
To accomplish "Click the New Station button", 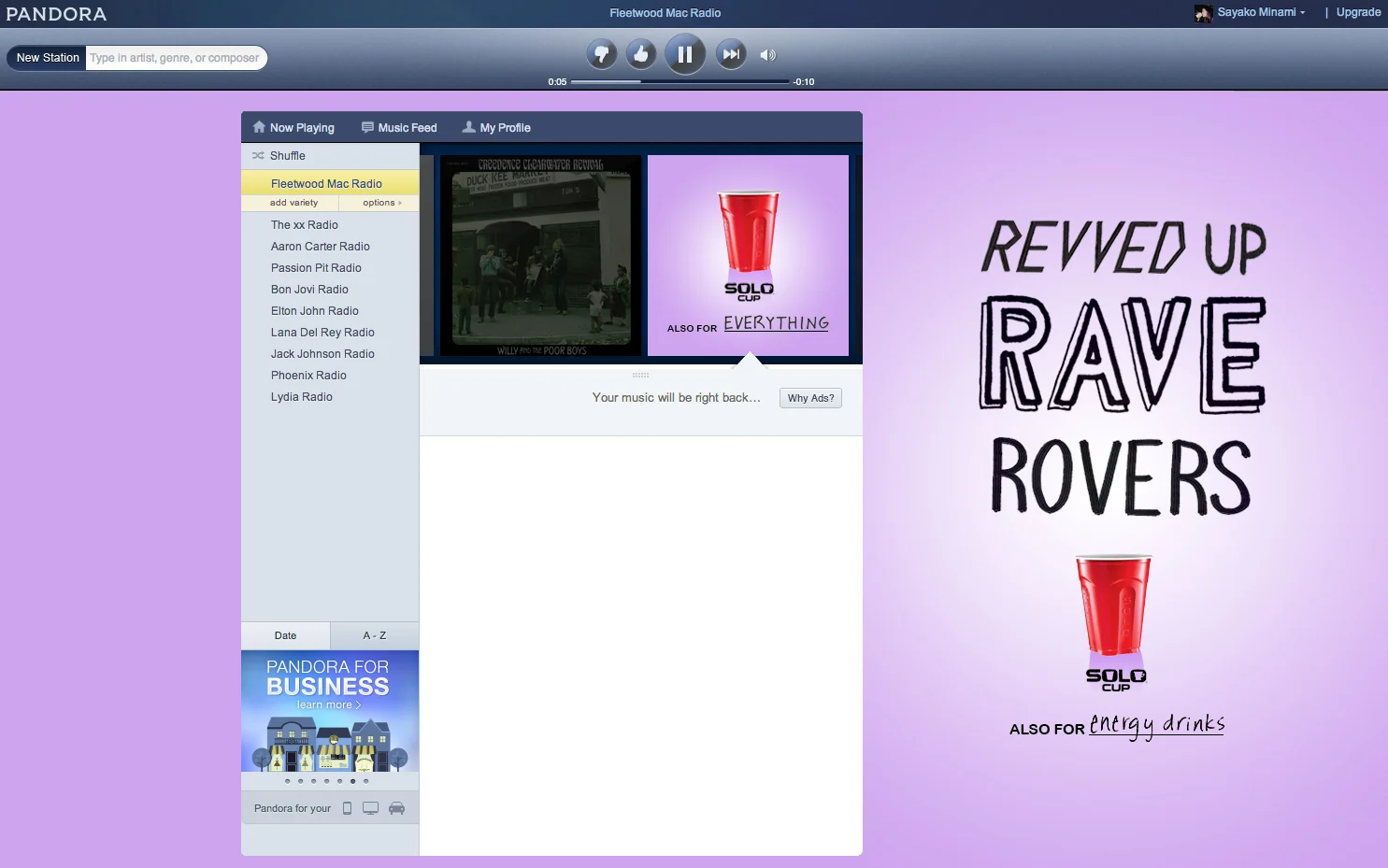I will coord(48,58).
